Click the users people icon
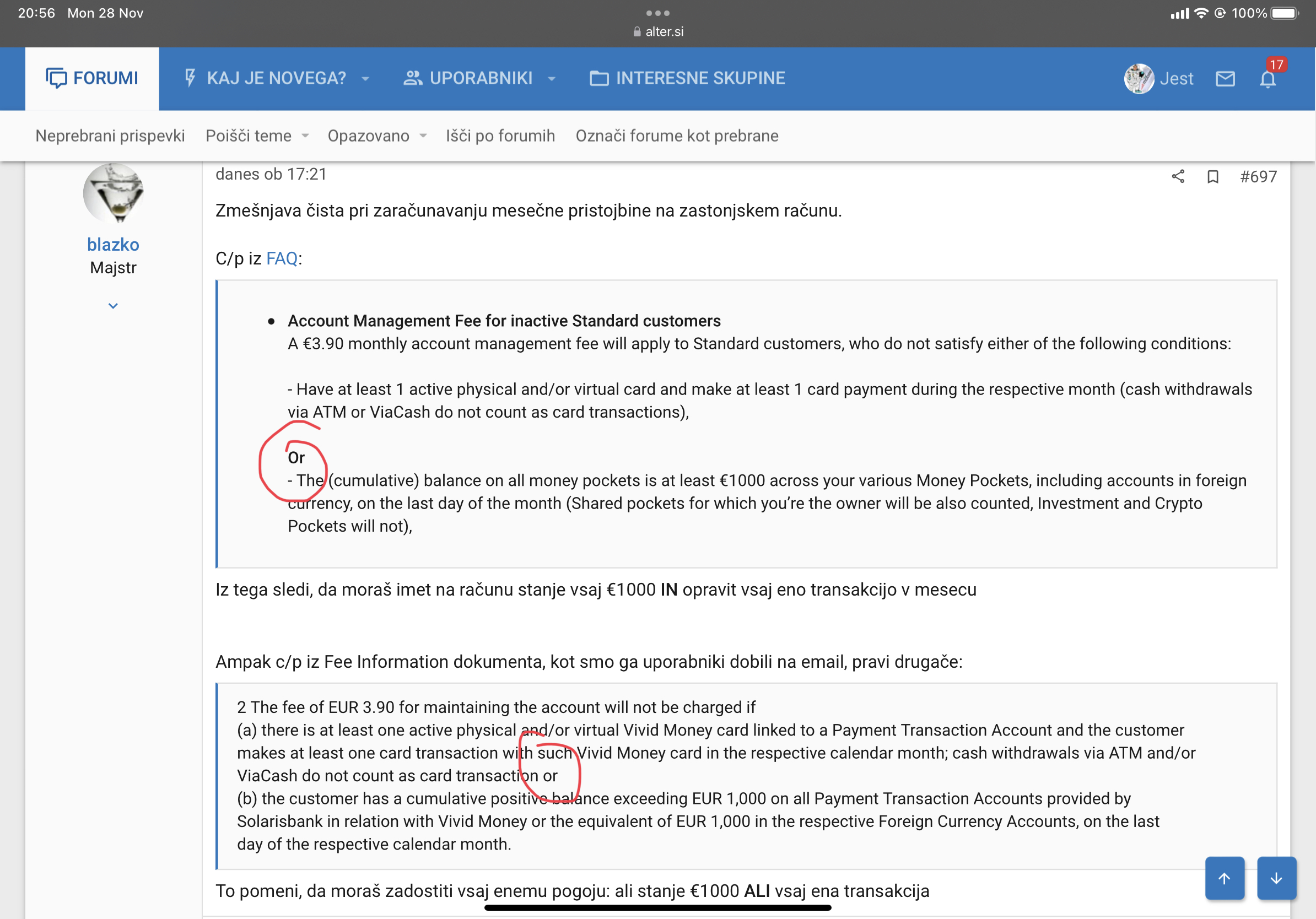This screenshot has height=919, width=1316. 413,78
